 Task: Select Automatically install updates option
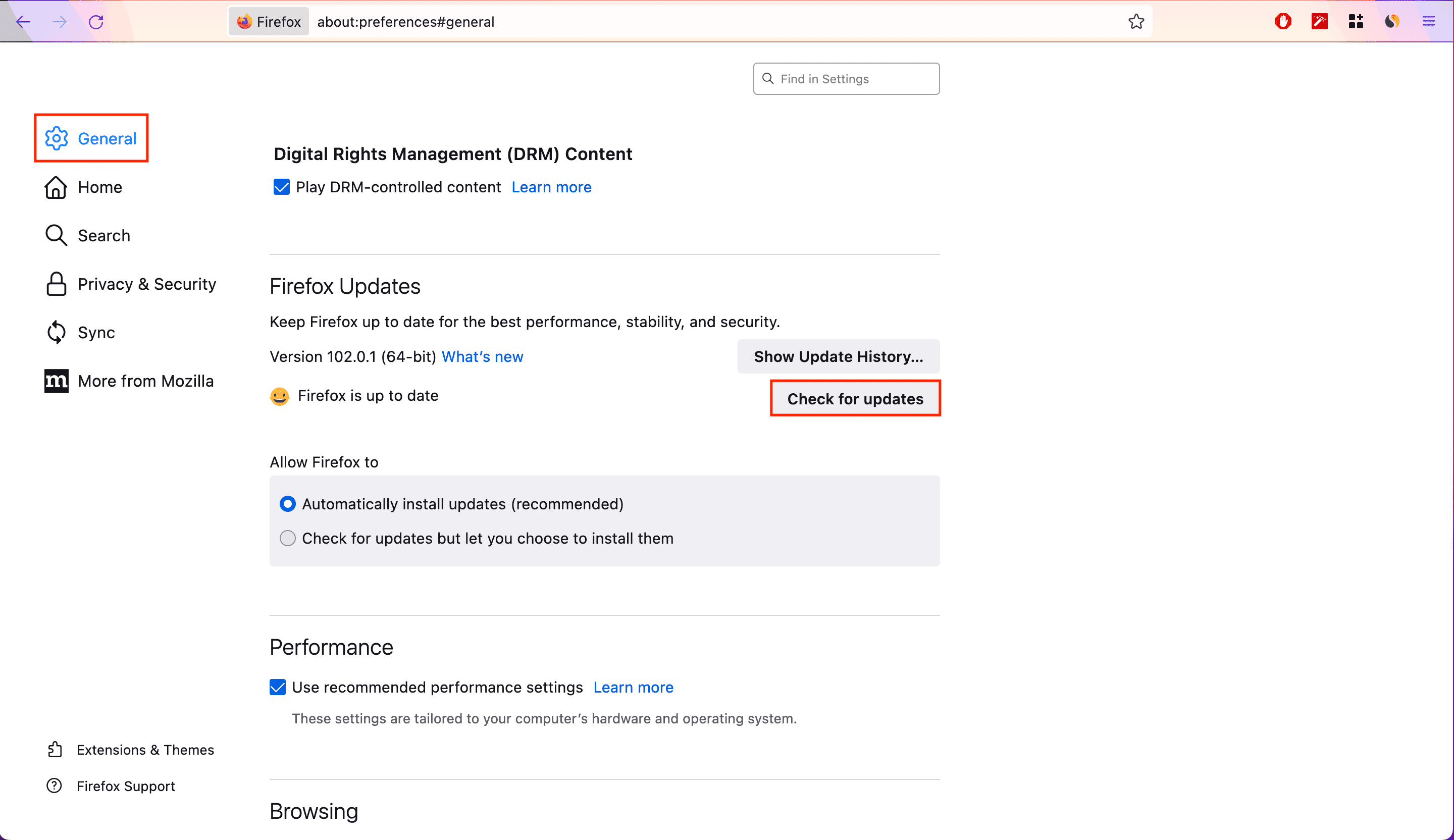click(x=287, y=504)
